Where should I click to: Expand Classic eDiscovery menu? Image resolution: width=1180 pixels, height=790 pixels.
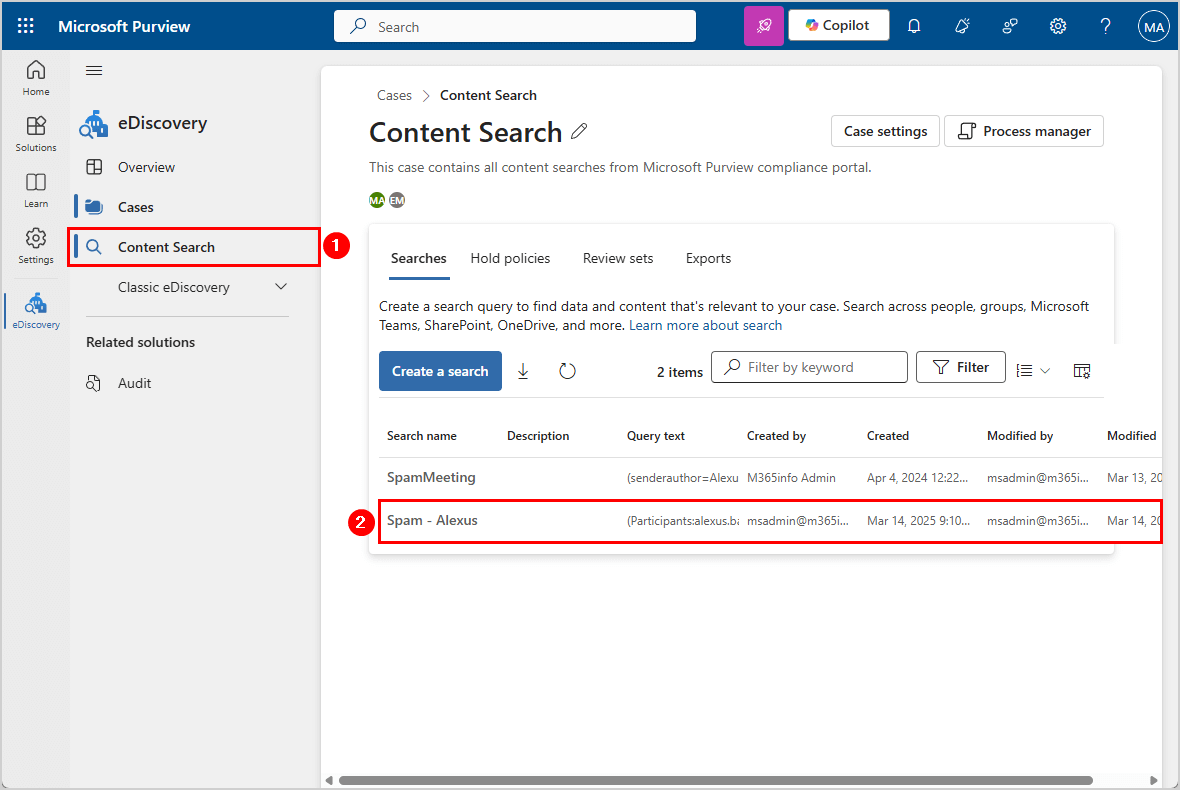pos(281,287)
